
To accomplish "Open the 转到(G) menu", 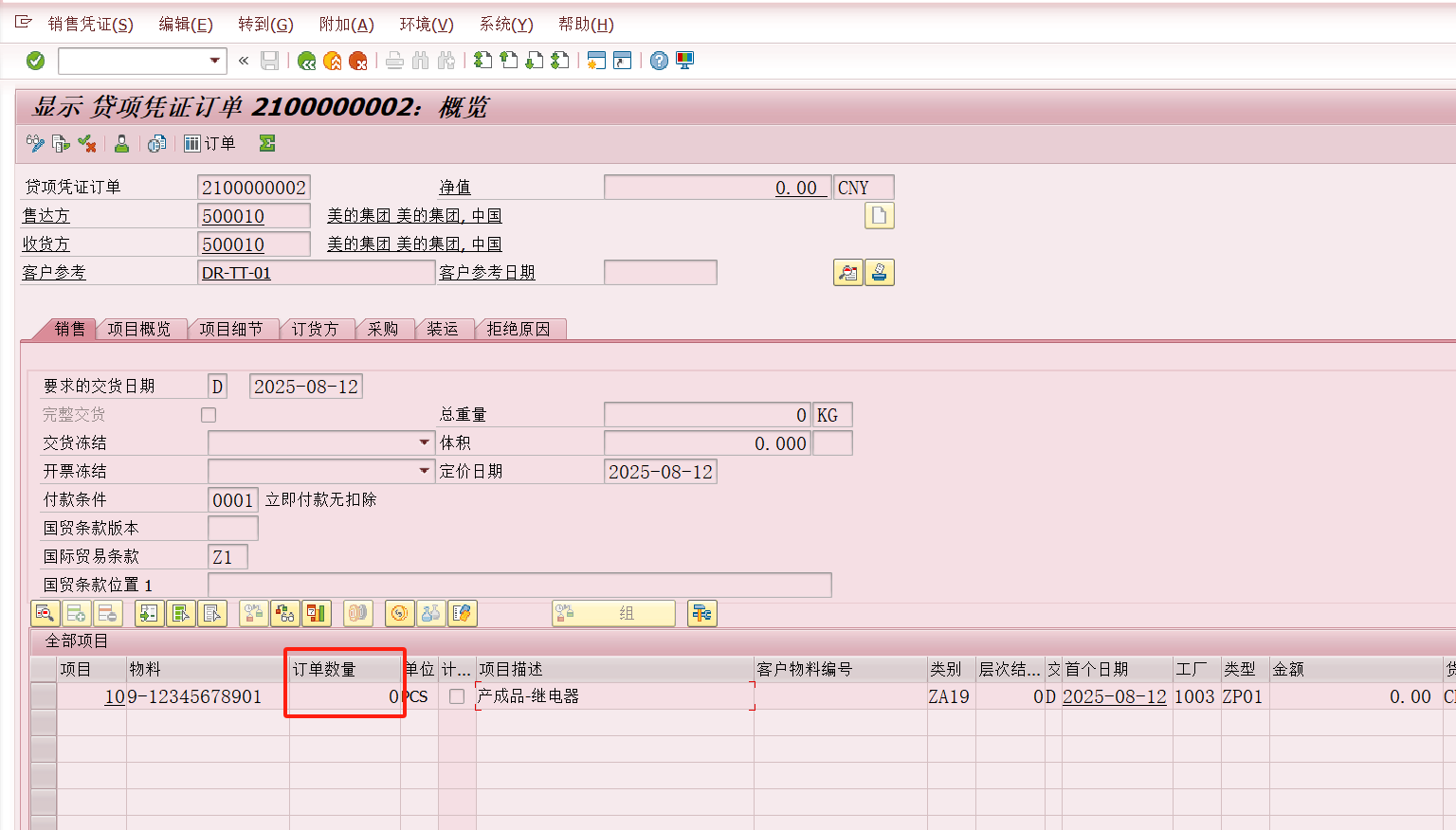I will 265,24.
